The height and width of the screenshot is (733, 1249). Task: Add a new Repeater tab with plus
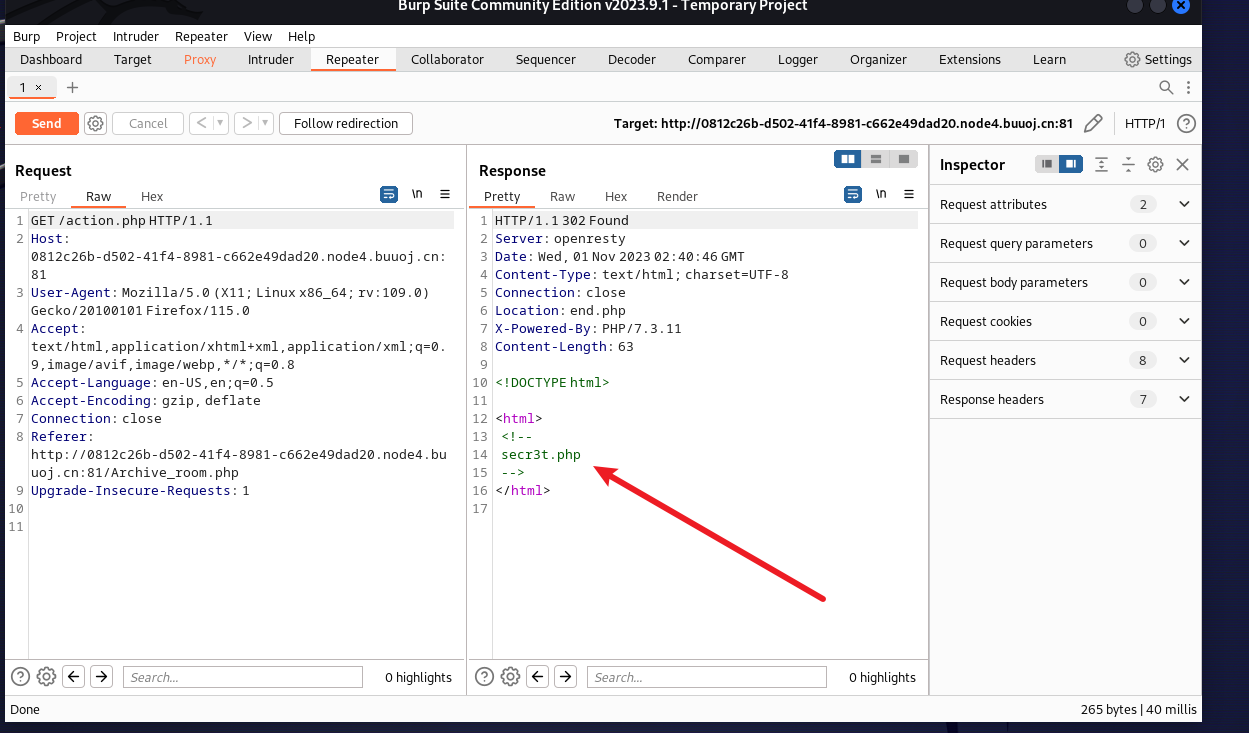tap(72, 88)
